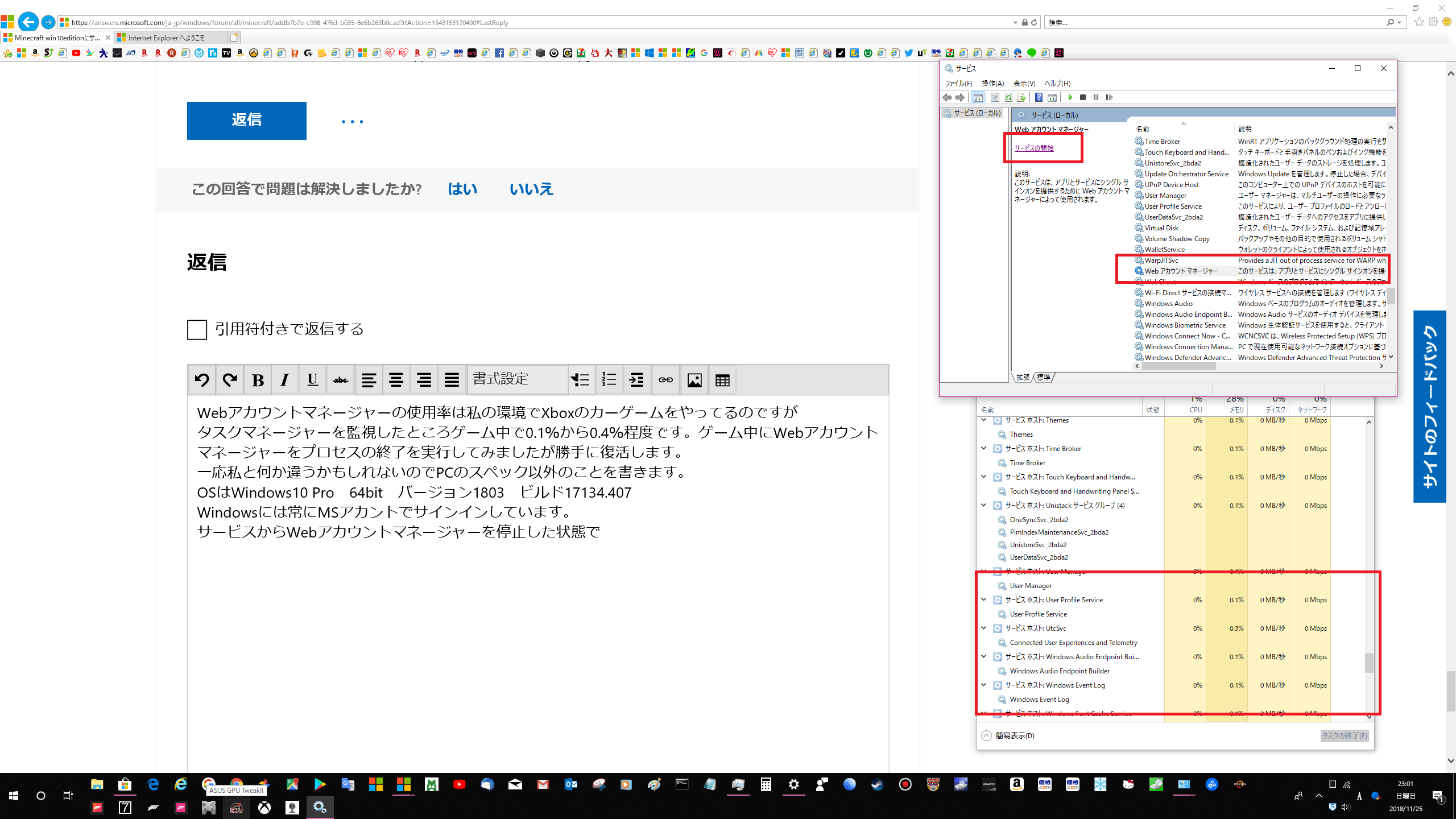The image size is (1456, 819).
Task: Toggle Italic formatting in the editor
Action: pos(285,380)
